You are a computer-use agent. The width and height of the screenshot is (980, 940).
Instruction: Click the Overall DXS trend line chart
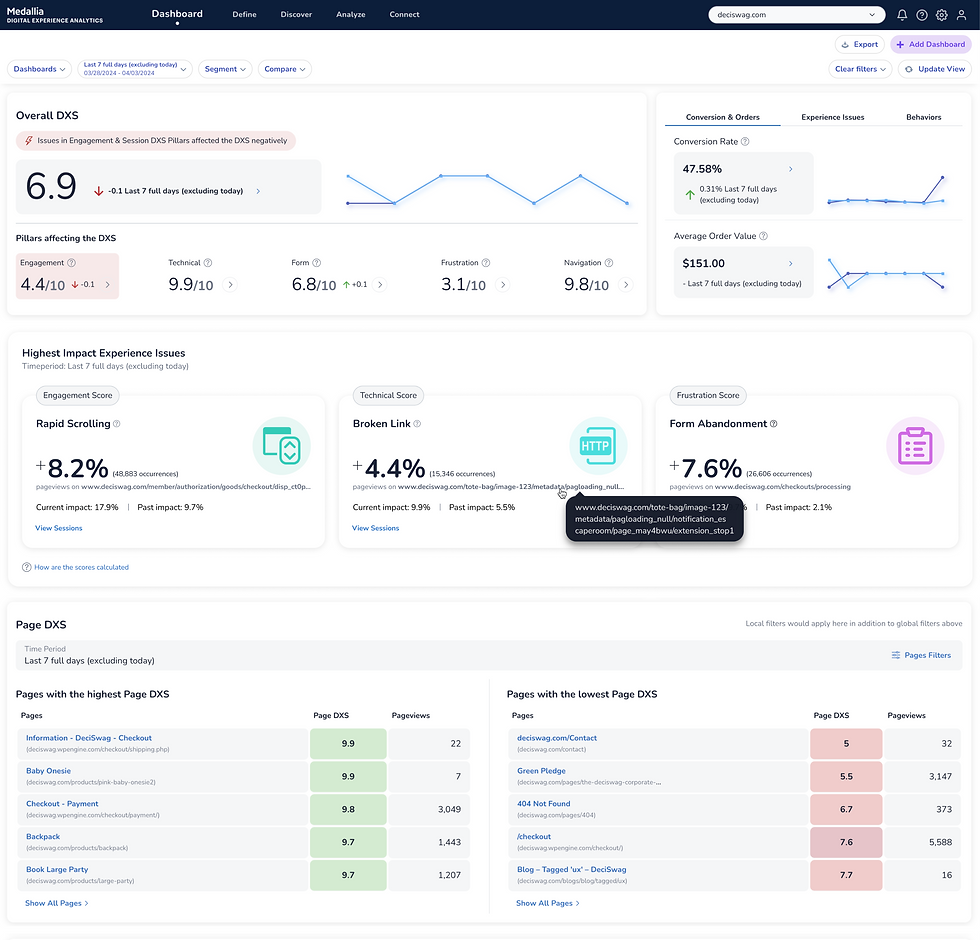click(487, 189)
